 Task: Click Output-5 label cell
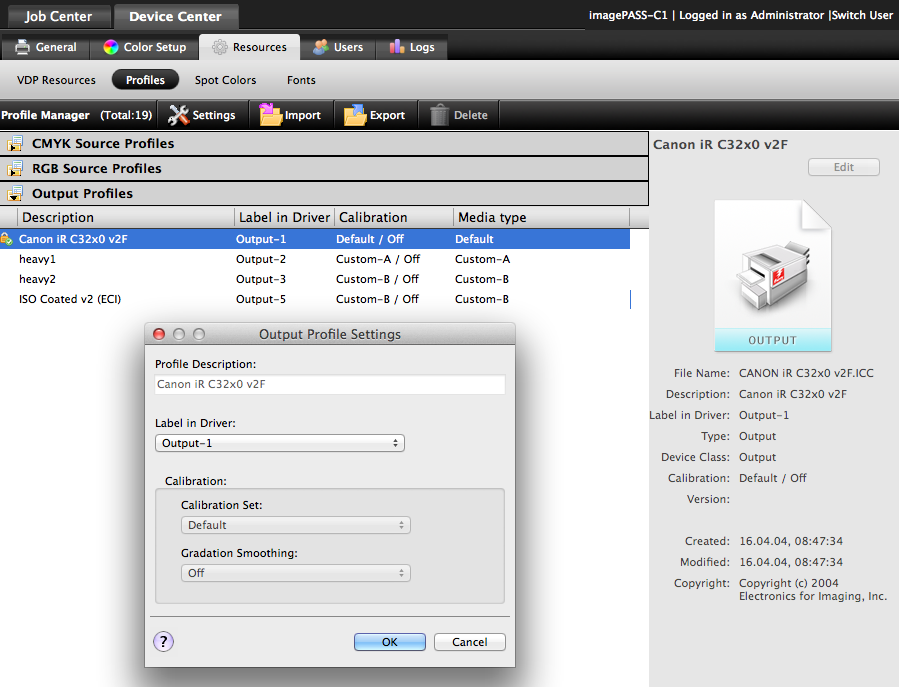(x=261, y=299)
